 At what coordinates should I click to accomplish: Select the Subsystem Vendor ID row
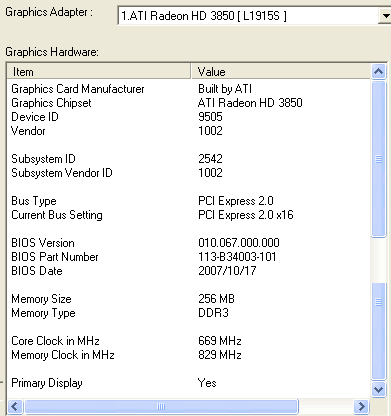point(188,173)
